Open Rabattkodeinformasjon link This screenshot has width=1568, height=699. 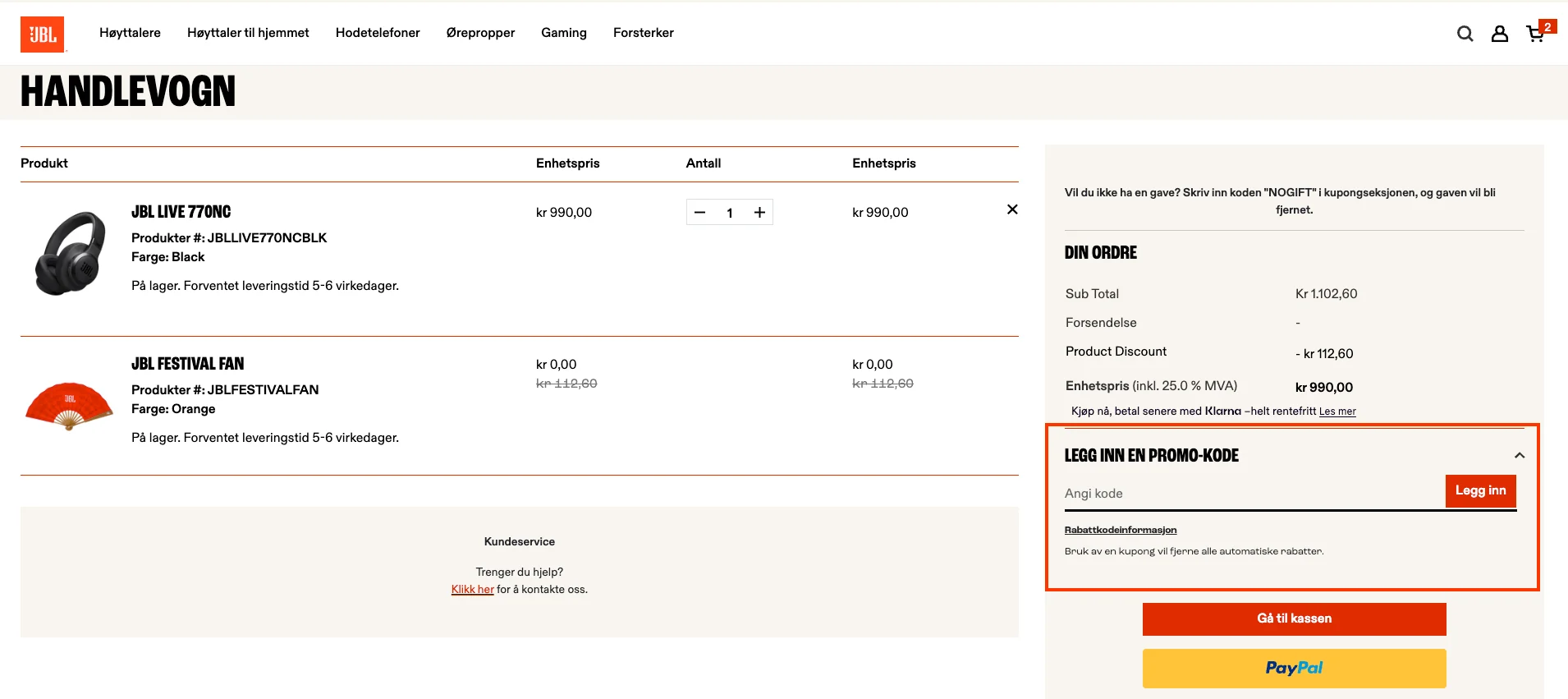(1121, 531)
